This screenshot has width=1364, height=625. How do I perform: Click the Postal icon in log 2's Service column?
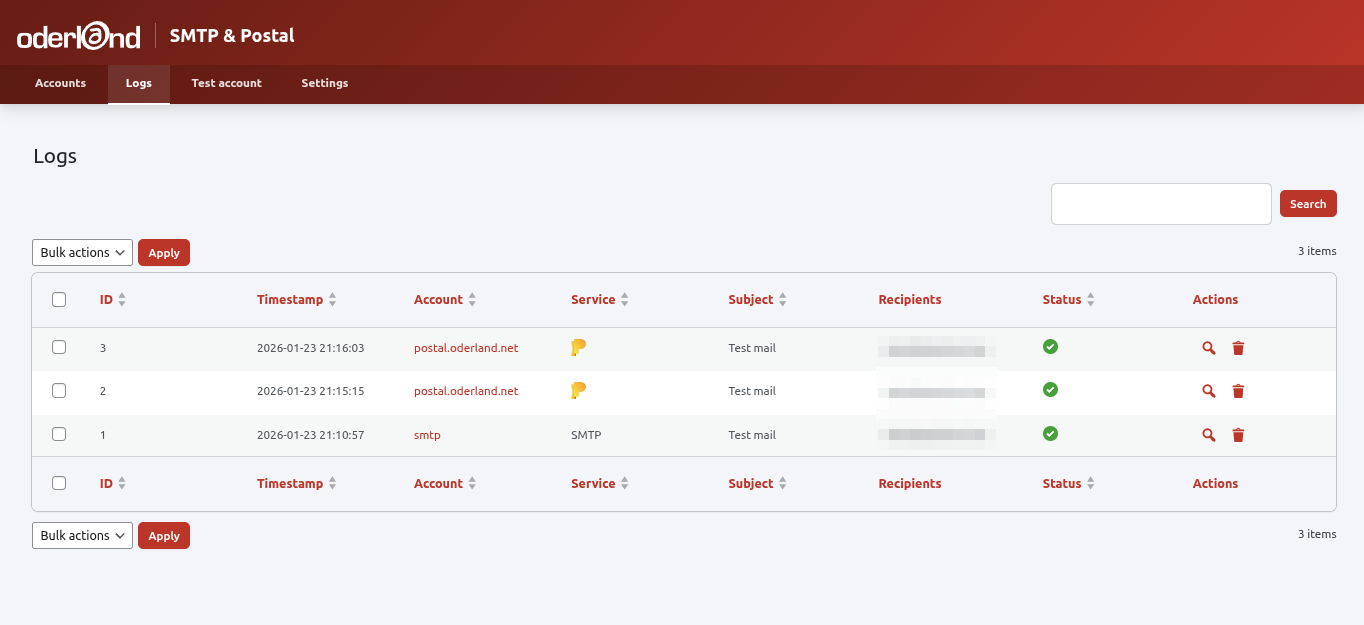579,390
